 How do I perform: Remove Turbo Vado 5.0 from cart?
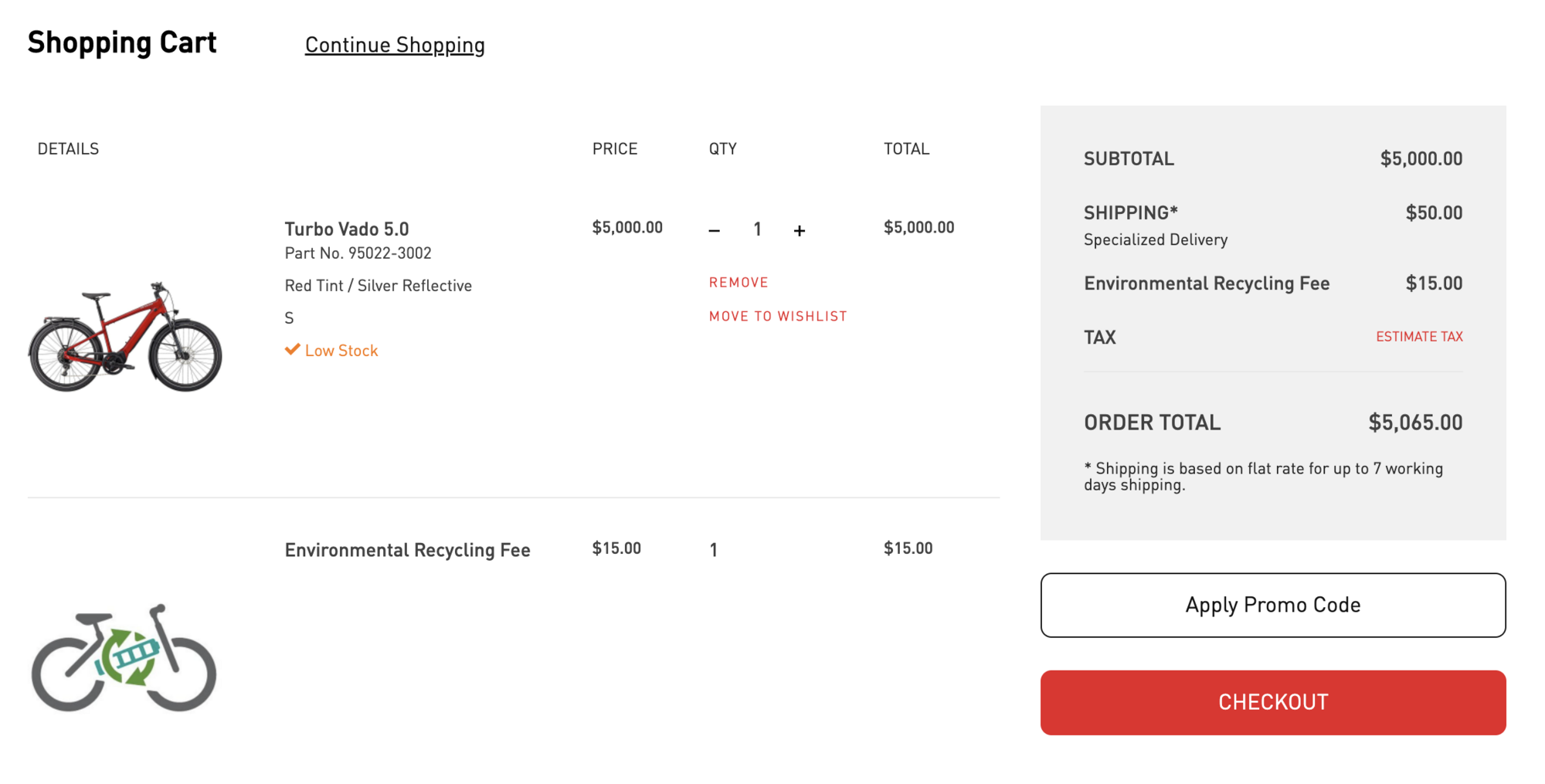pyautogui.click(x=739, y=283)
